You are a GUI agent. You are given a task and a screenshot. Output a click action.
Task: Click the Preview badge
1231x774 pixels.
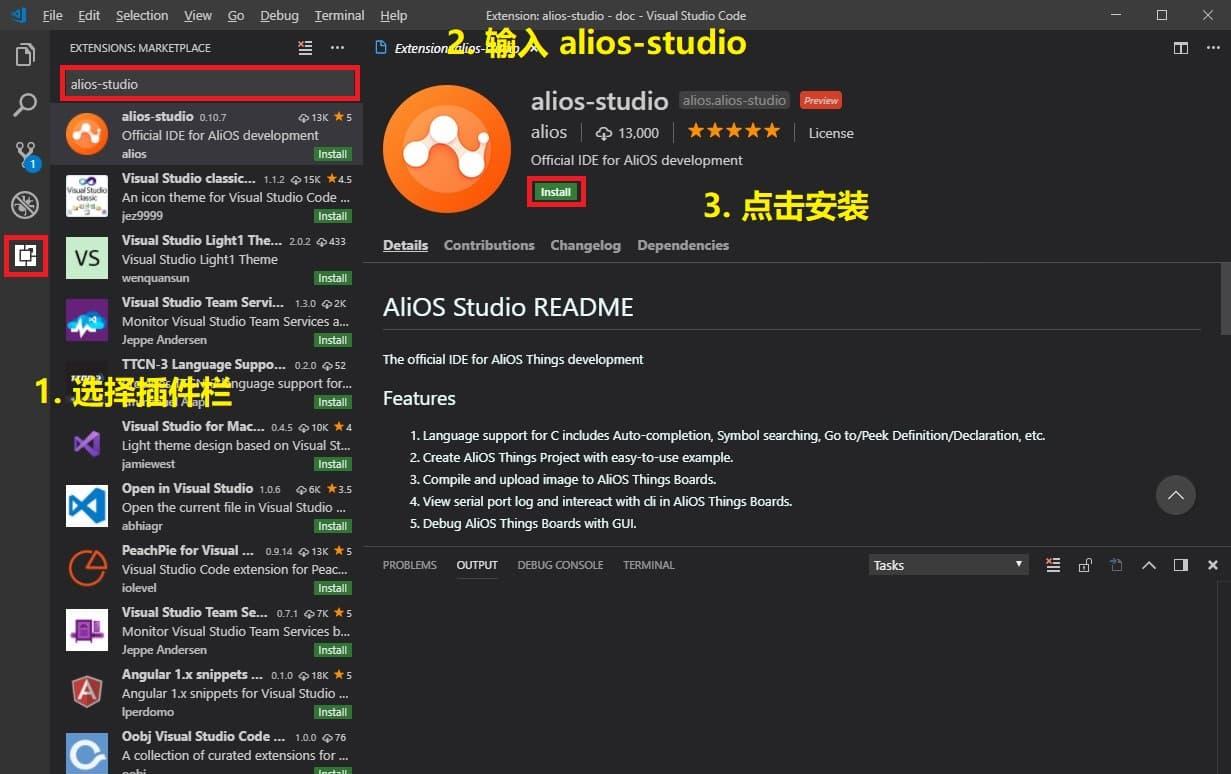[821, 100]
